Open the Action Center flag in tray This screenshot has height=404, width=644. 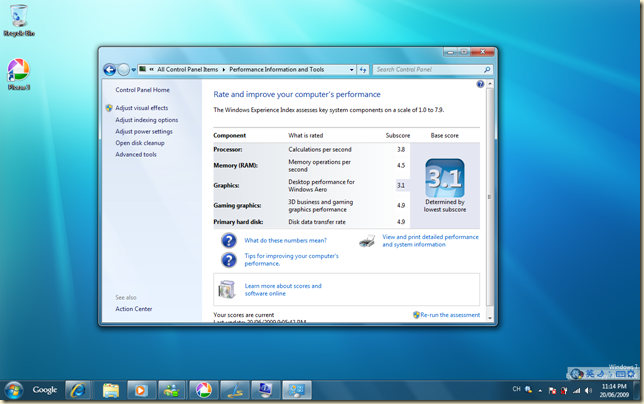pos(552,390)
